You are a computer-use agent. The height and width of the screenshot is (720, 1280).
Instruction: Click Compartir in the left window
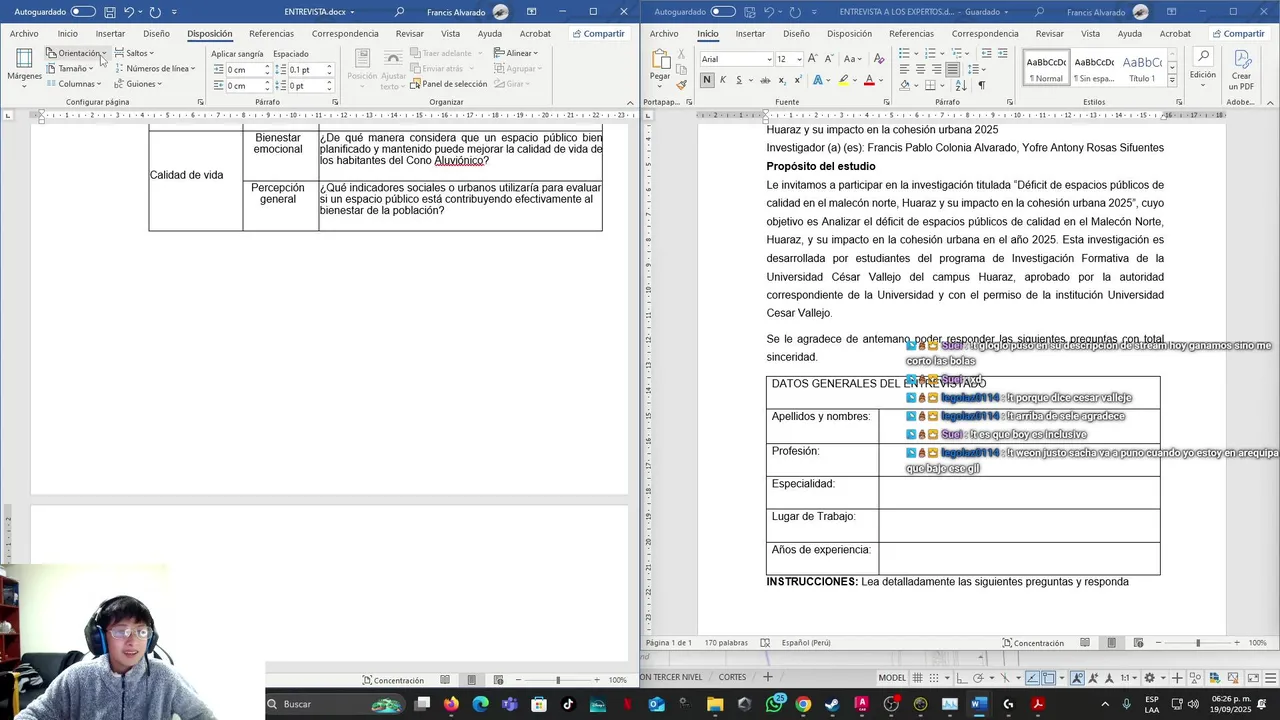pos(598,33)
